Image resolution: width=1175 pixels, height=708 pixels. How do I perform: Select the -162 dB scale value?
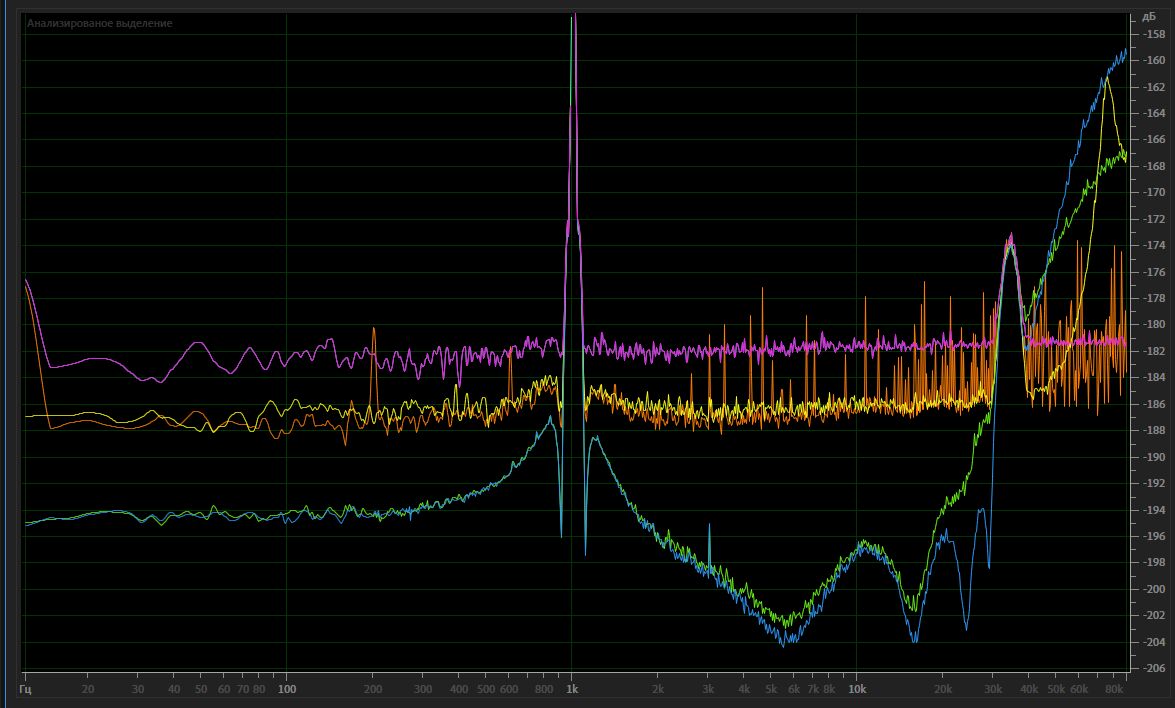(x=1153, y=87)
